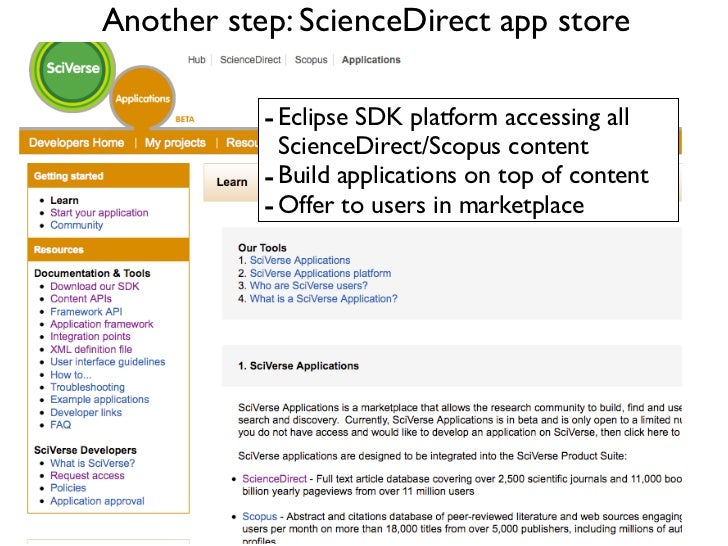Screen dimensions: 728x546
Task: Open XML definition file link
Action: [x=91, y=349]
